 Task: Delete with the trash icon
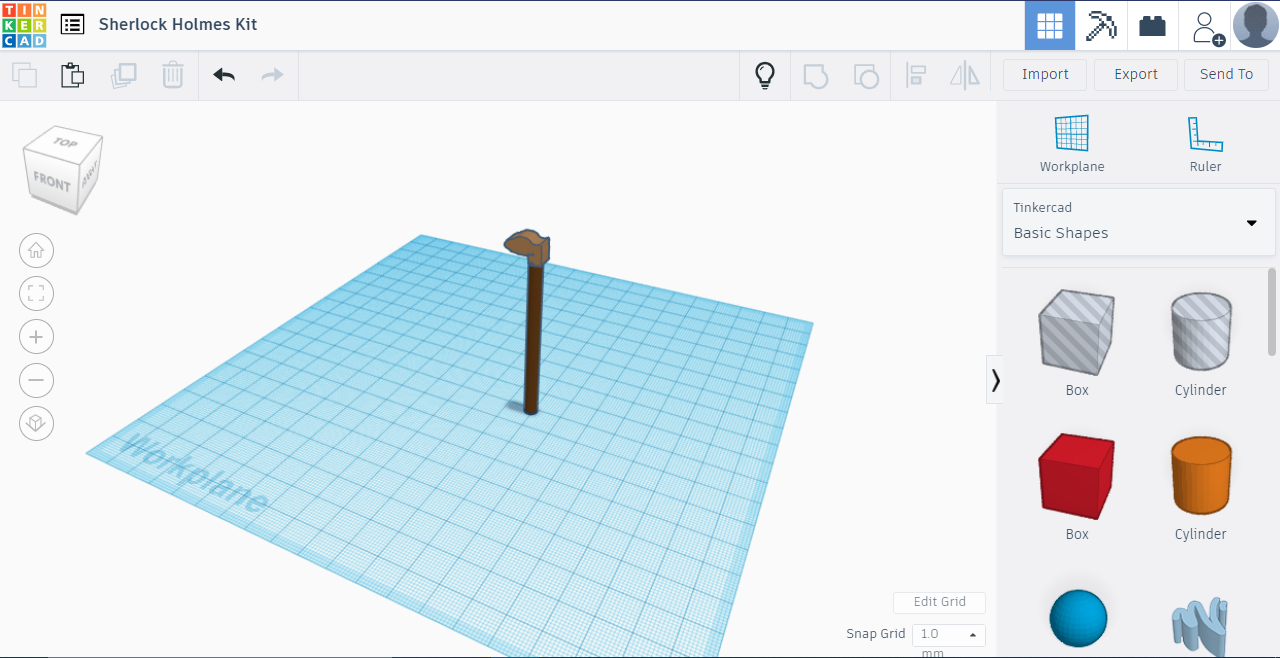[x=172, y=74]
